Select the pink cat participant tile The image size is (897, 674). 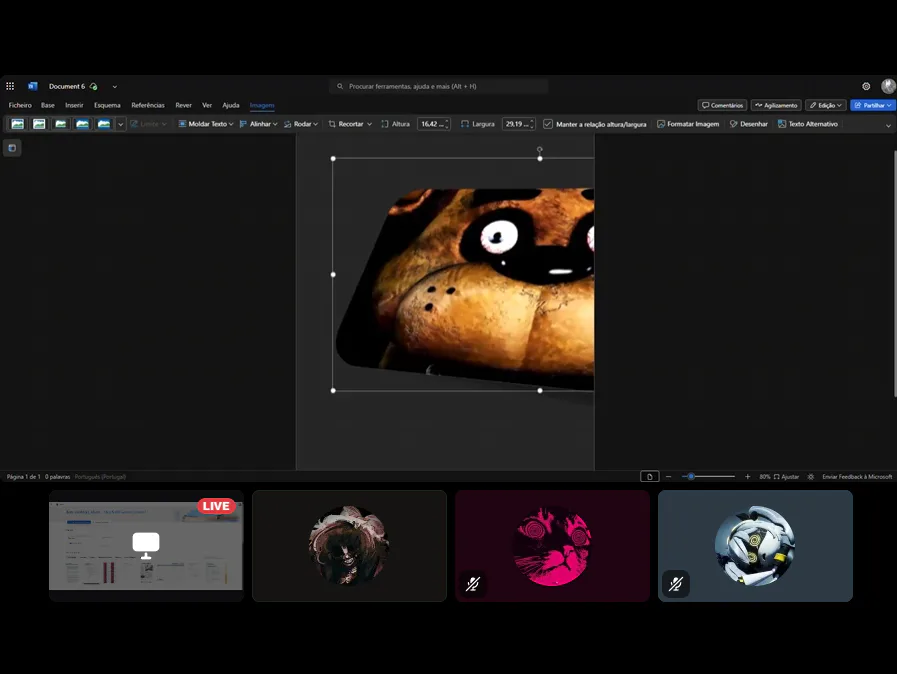[x=552, y=546]
